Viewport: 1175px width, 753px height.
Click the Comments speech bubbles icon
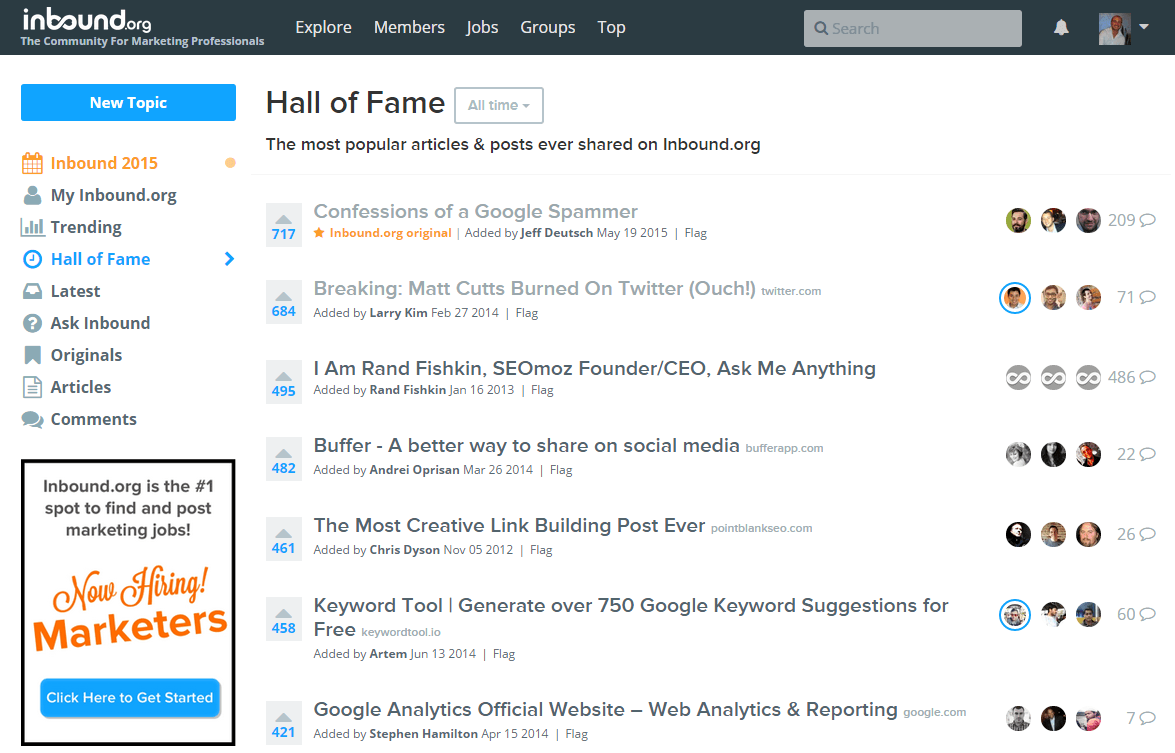[32, 420]
